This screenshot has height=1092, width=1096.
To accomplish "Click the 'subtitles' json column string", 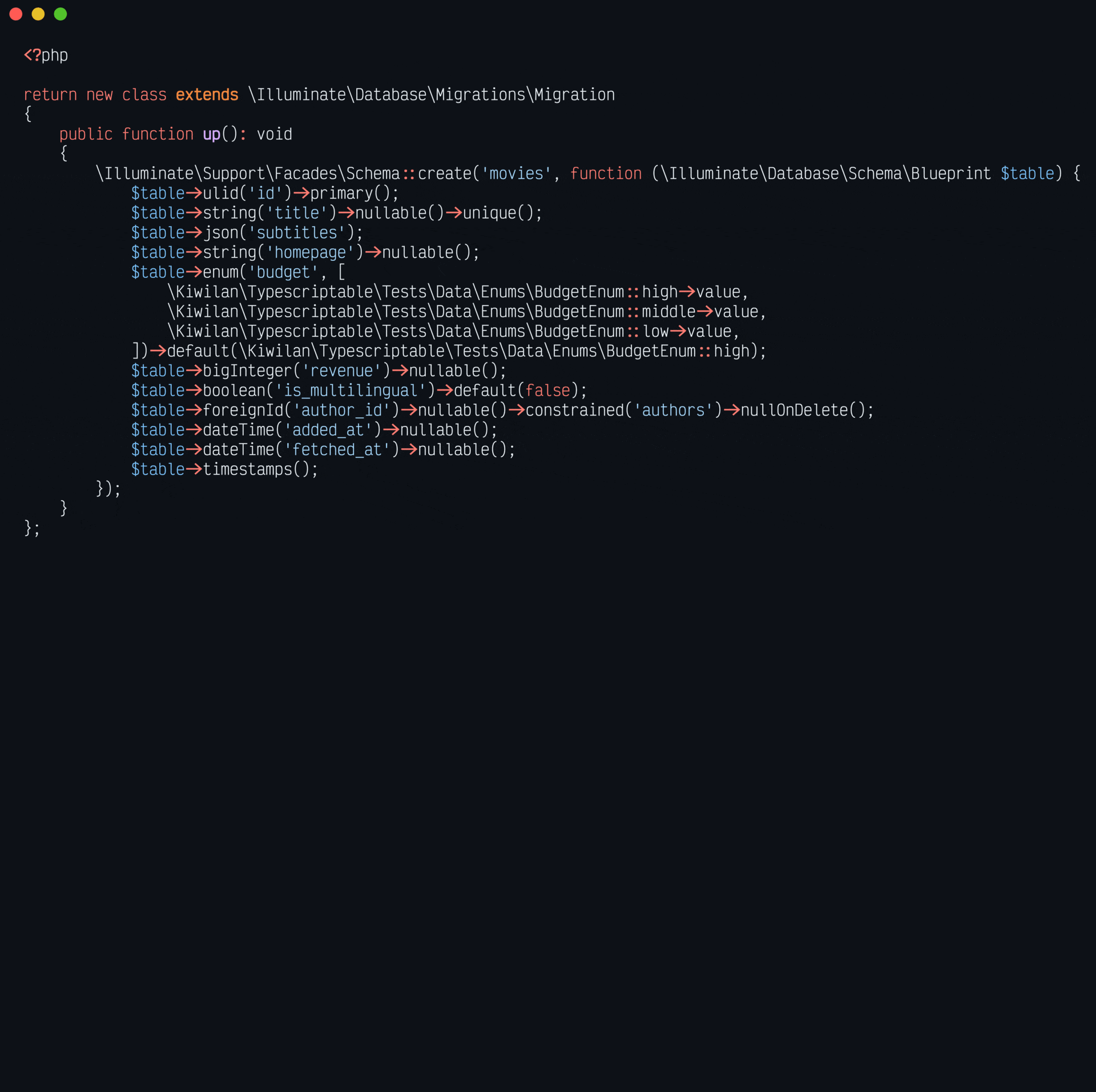I will [x=296, y=233].
